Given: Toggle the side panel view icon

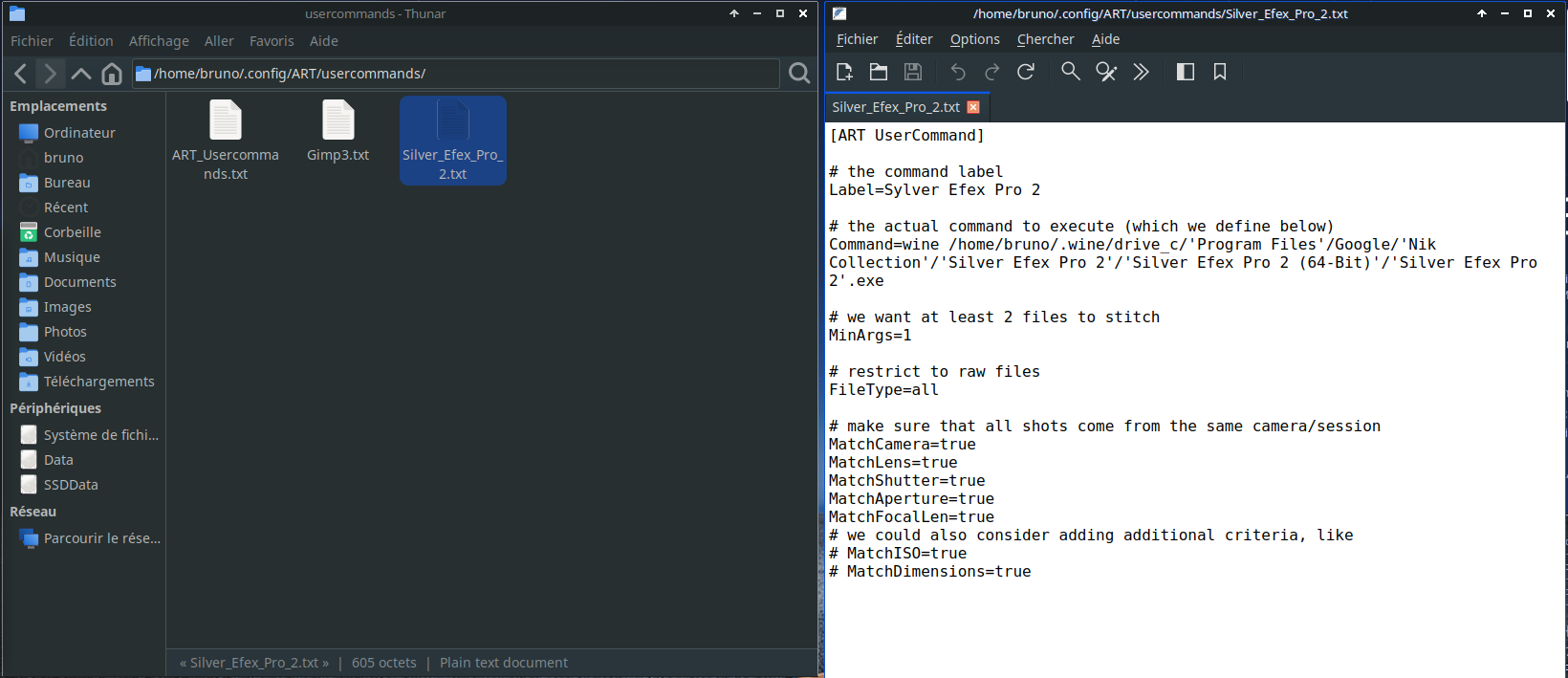Looking at the screenshot, I should (1186, 72).
